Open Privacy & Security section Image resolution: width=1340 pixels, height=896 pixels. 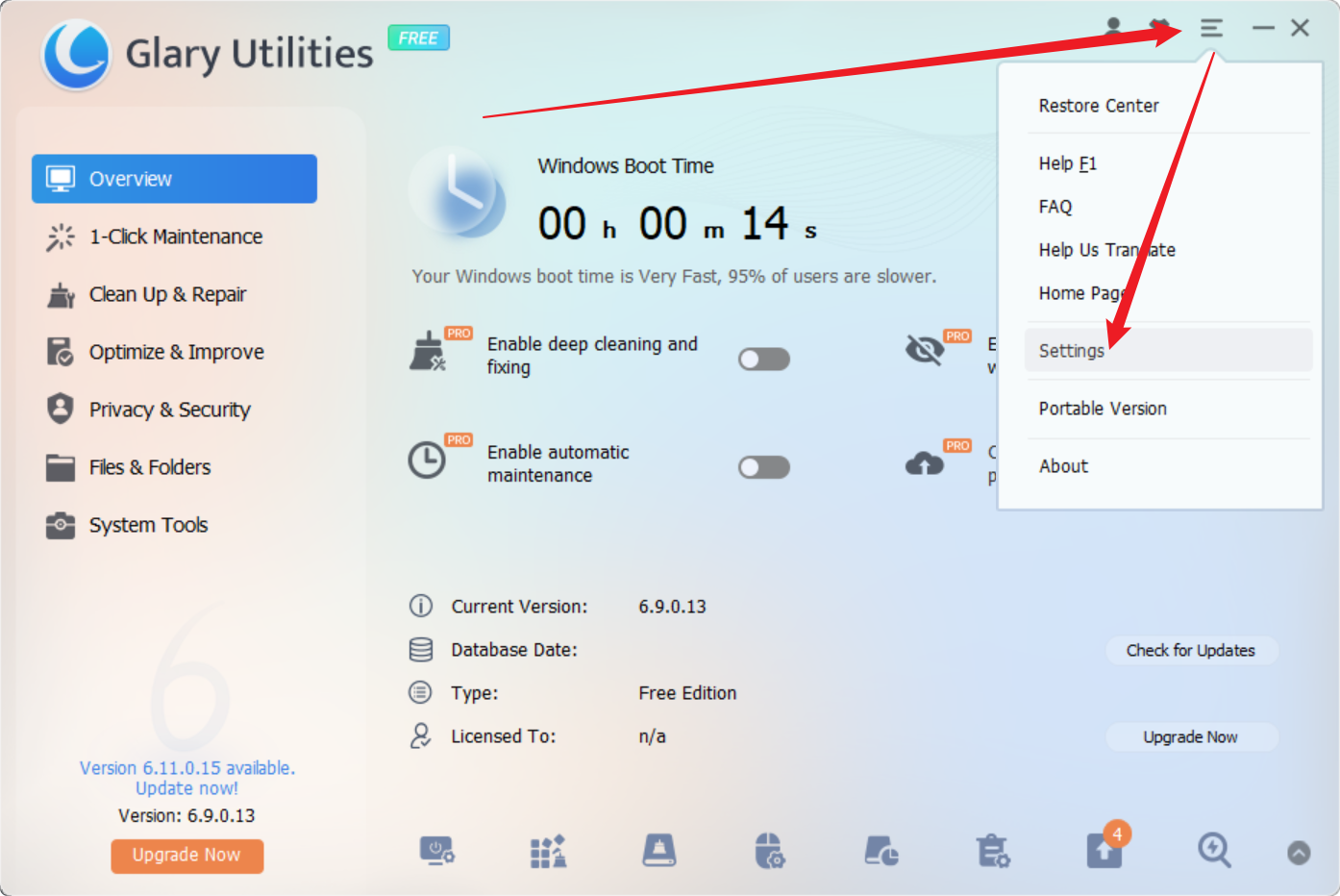coord(174,410)
